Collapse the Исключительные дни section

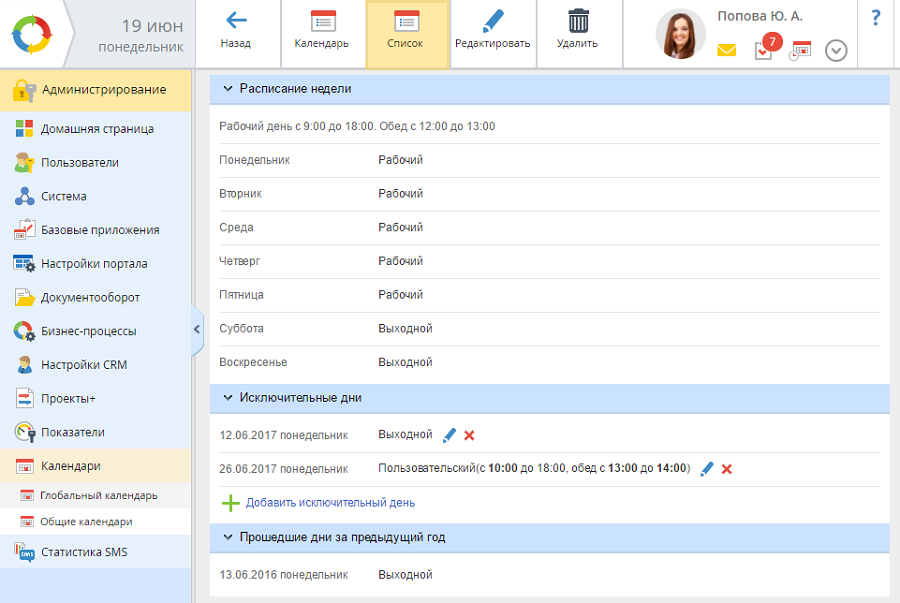click(x=227, y=398)
